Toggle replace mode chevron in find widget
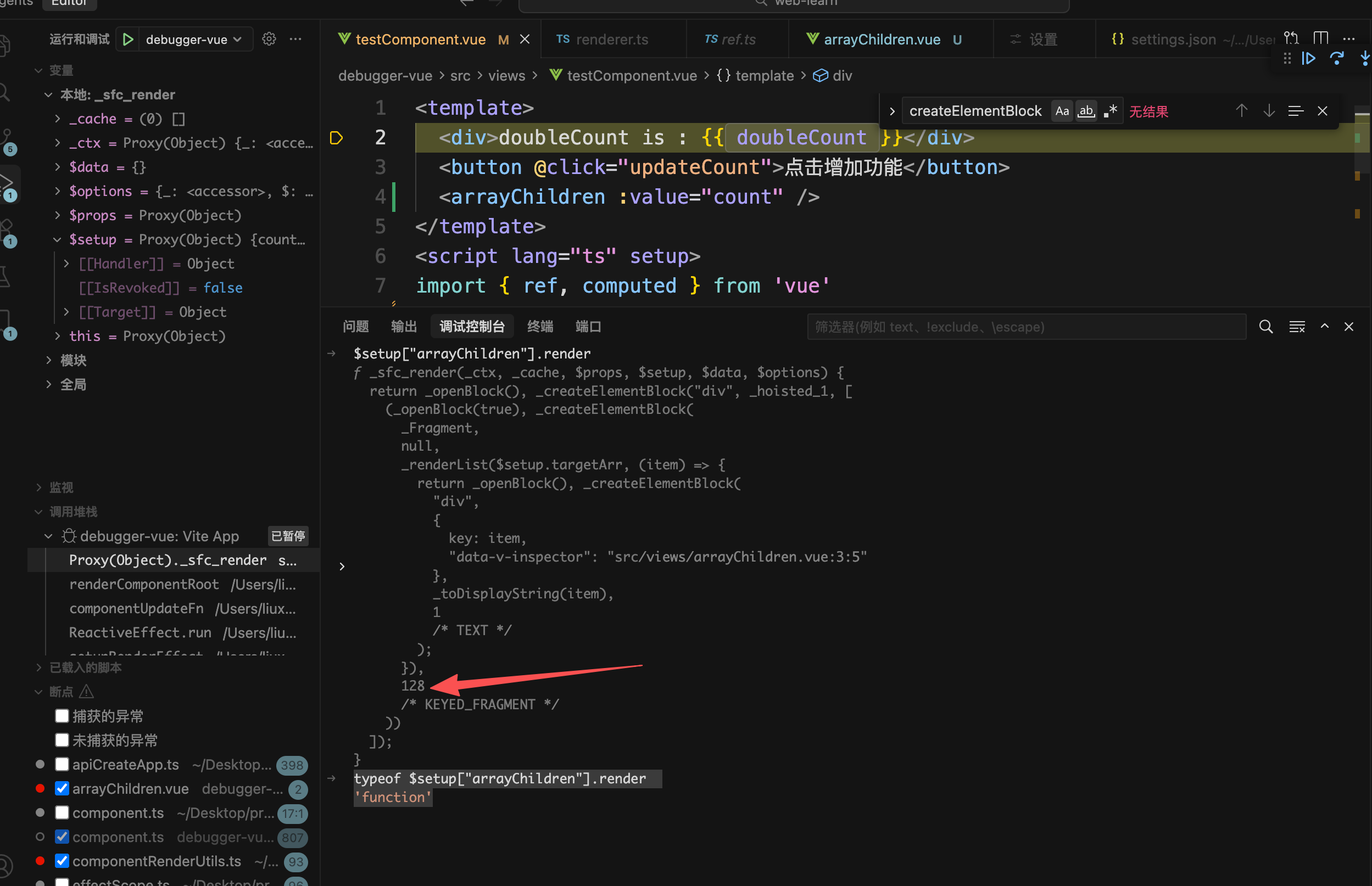 pos(892,111)
